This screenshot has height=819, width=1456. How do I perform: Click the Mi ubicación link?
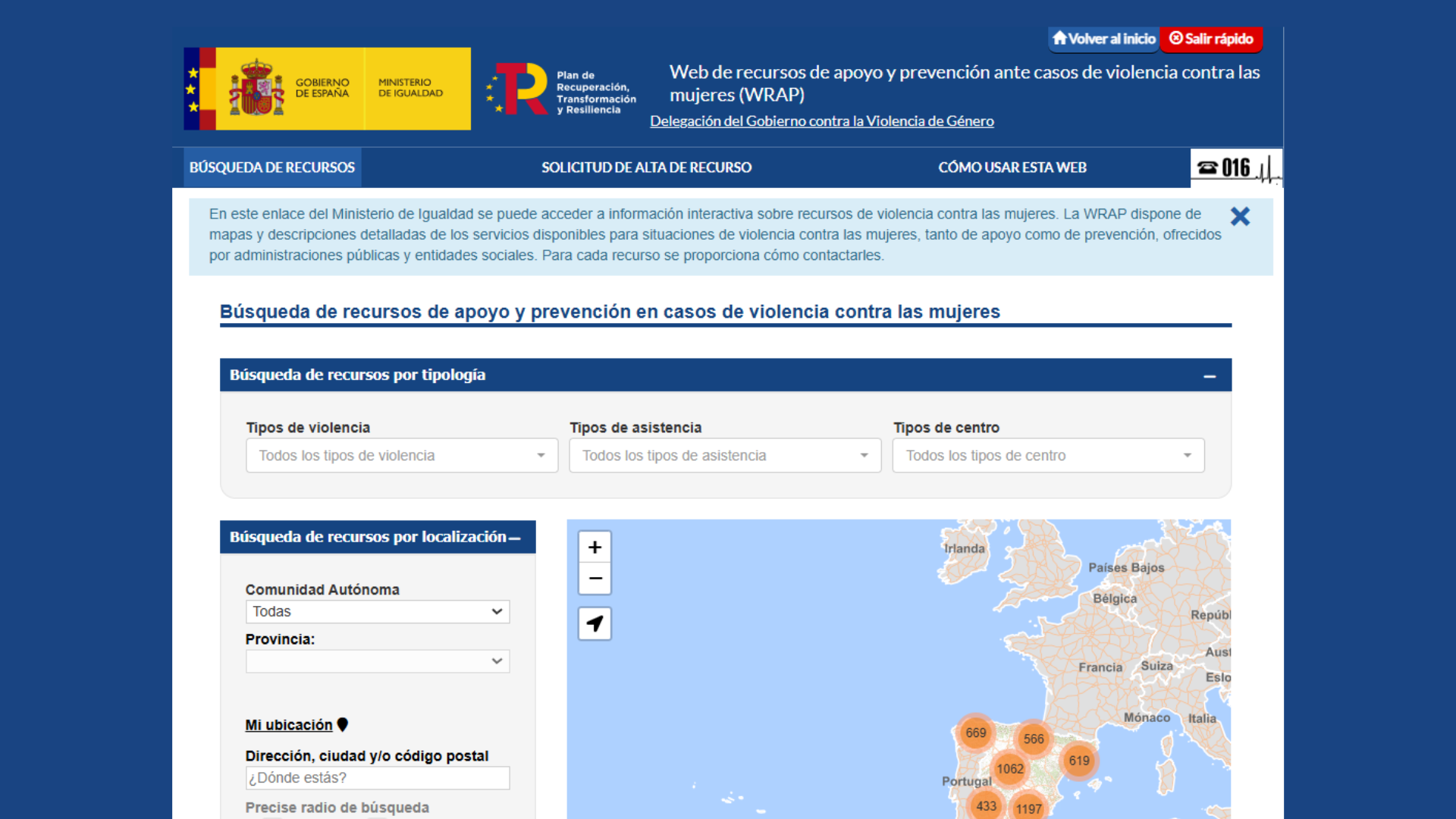click(x=289, y=725)
